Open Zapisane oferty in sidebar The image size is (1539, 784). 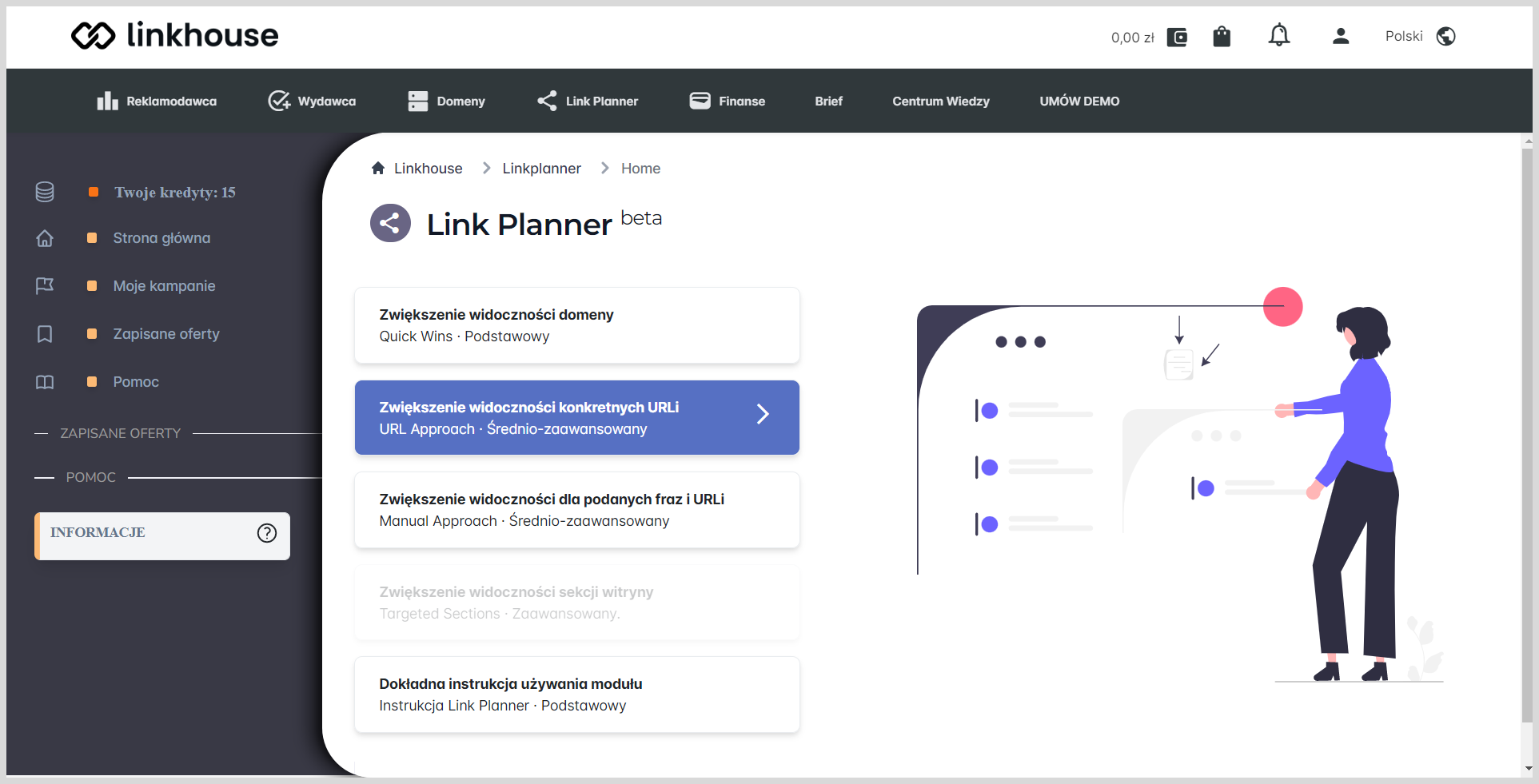click(x=166, y=334)
